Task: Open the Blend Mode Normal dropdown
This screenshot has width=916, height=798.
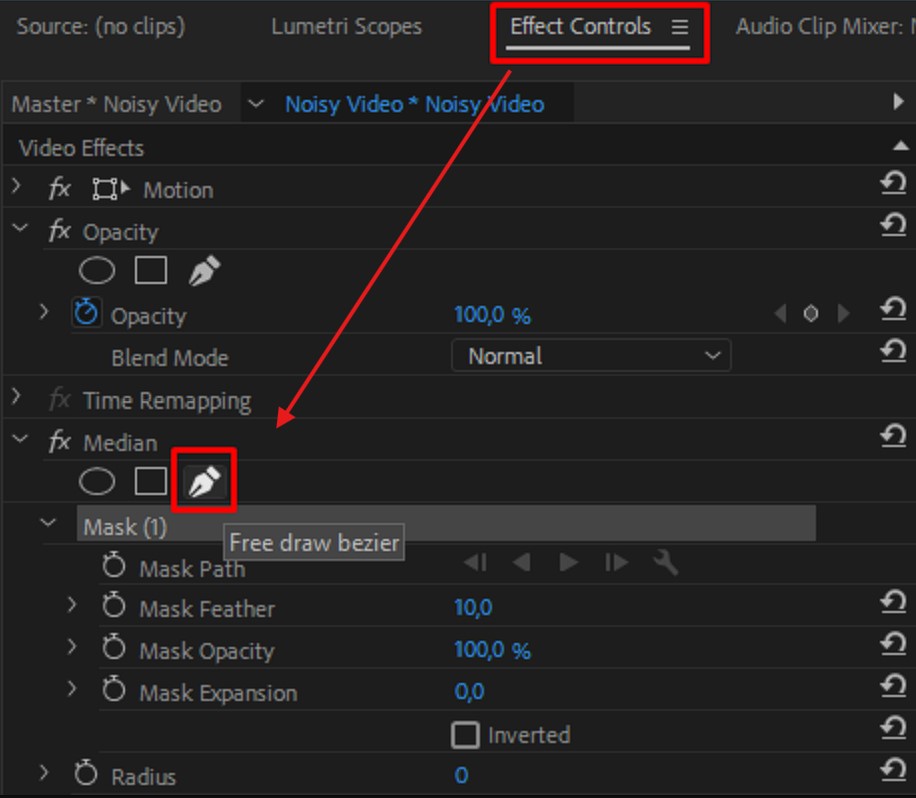Action: point(591,356)
